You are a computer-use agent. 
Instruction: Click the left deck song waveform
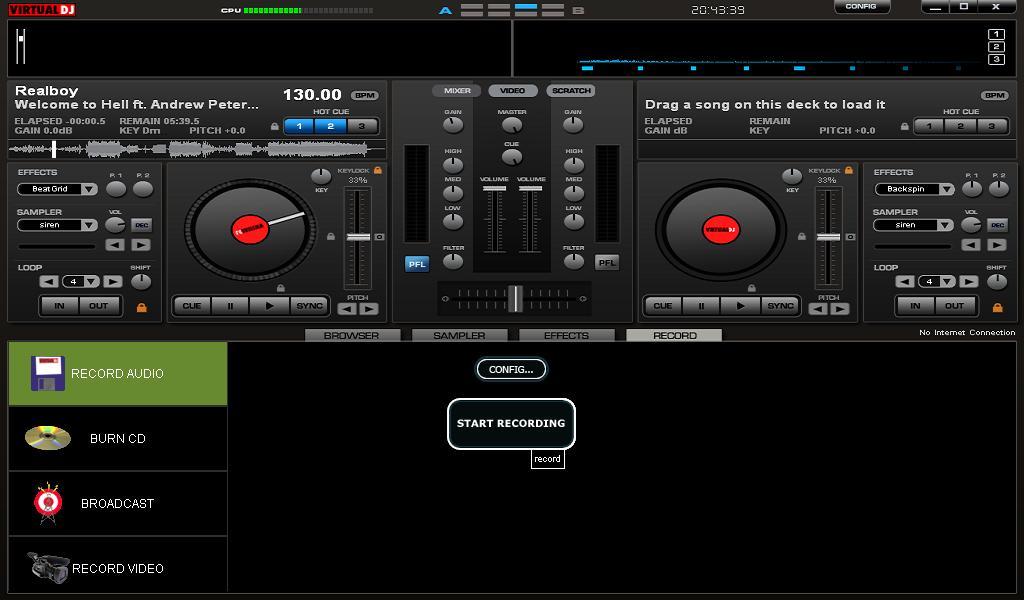tap(197, 150)
